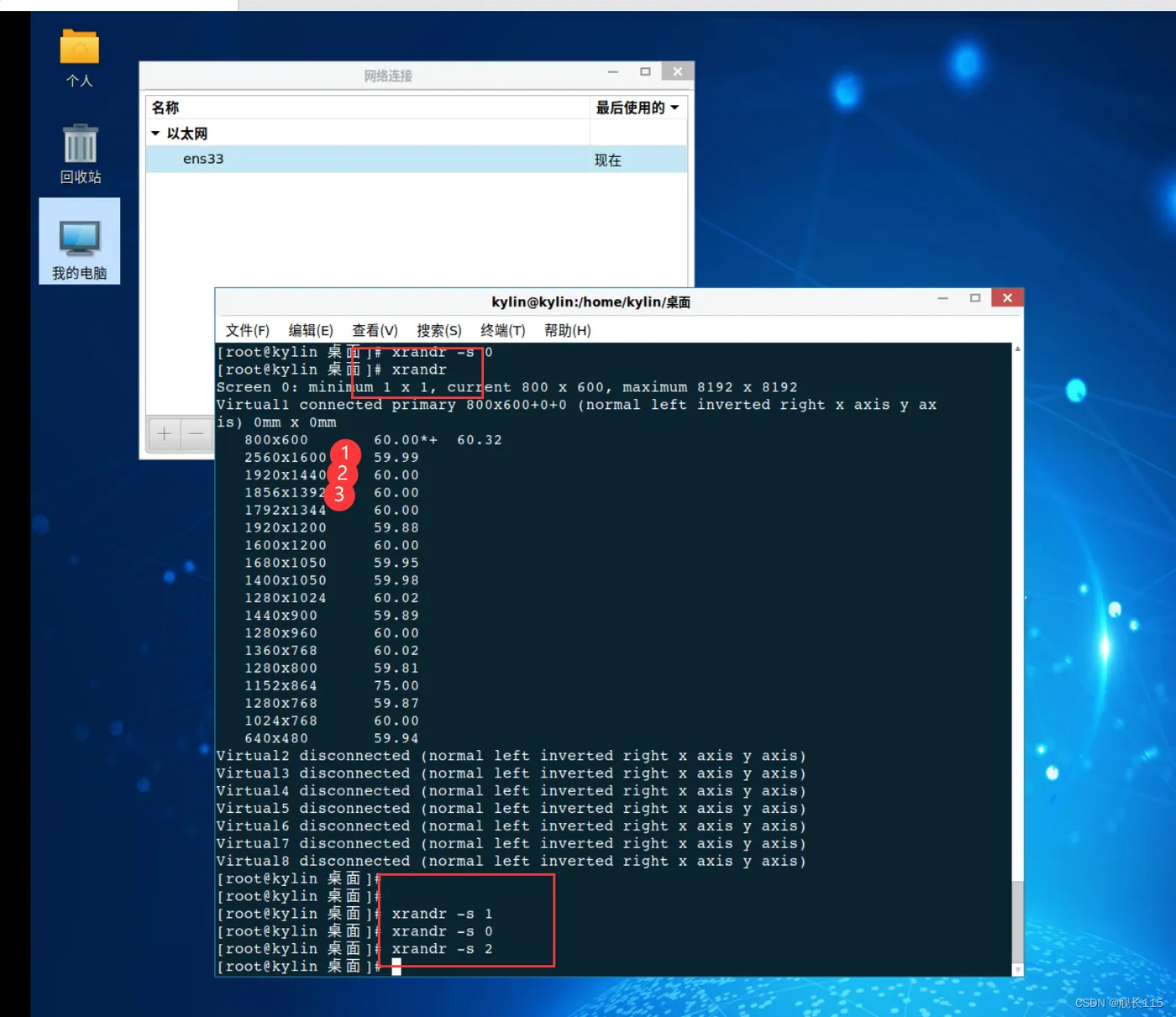
Task: Open the 搜索(S) menu
Action: (x=439, y=330)
